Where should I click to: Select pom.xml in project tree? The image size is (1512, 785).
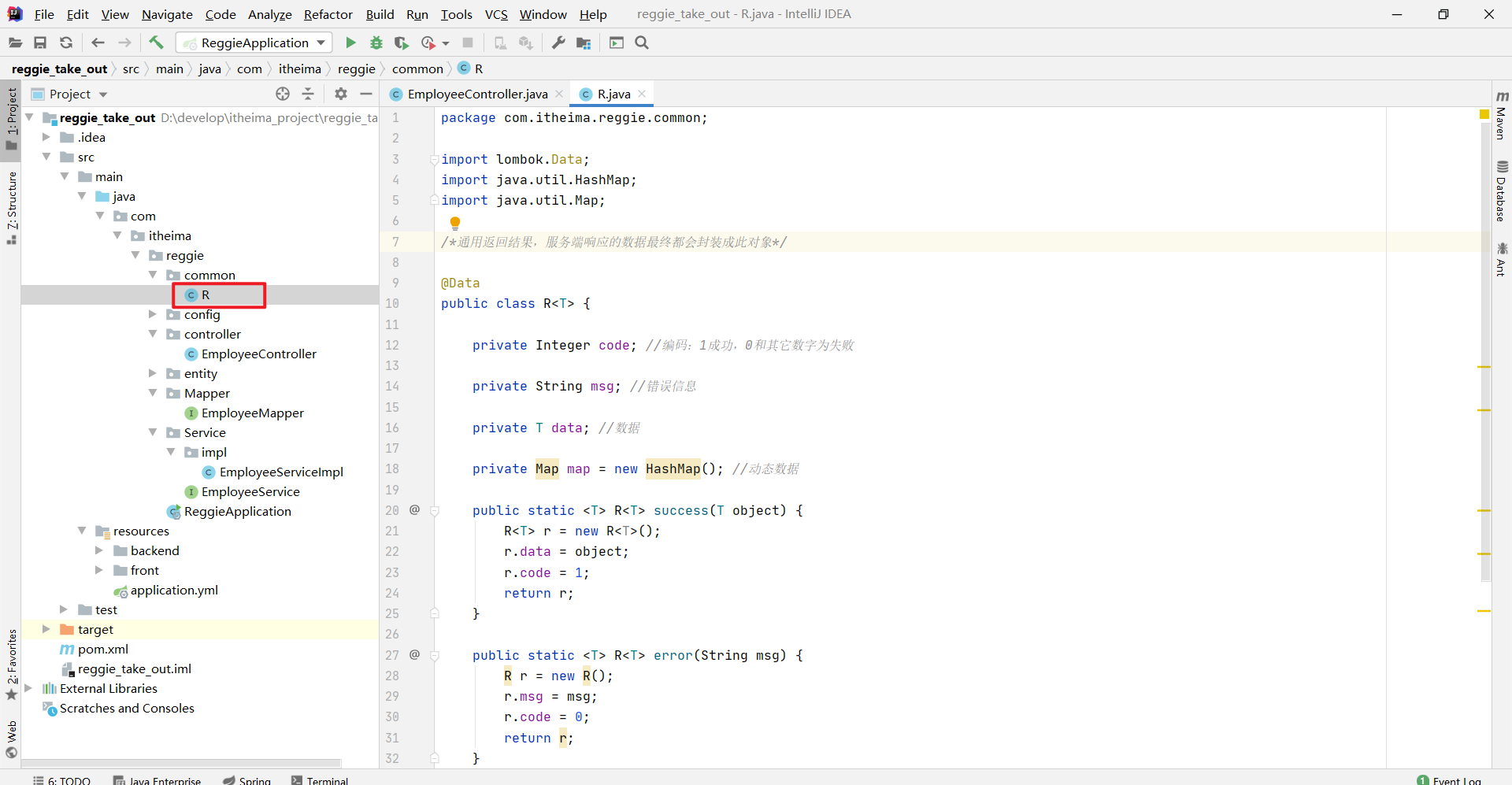pyautogui.click(x=102, y=649)
